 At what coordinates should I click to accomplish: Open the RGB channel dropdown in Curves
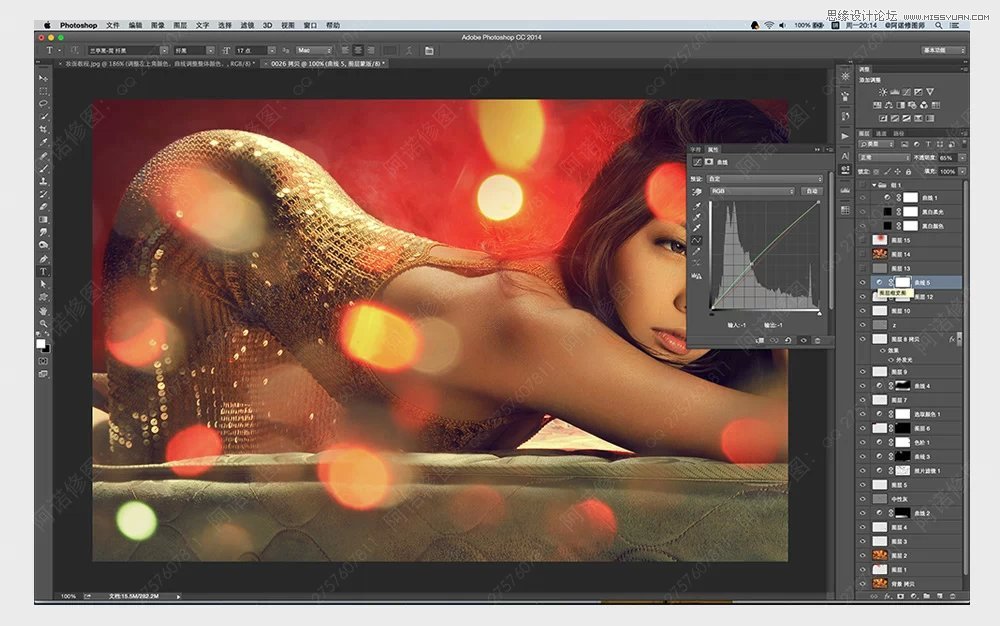pos(750,191)
